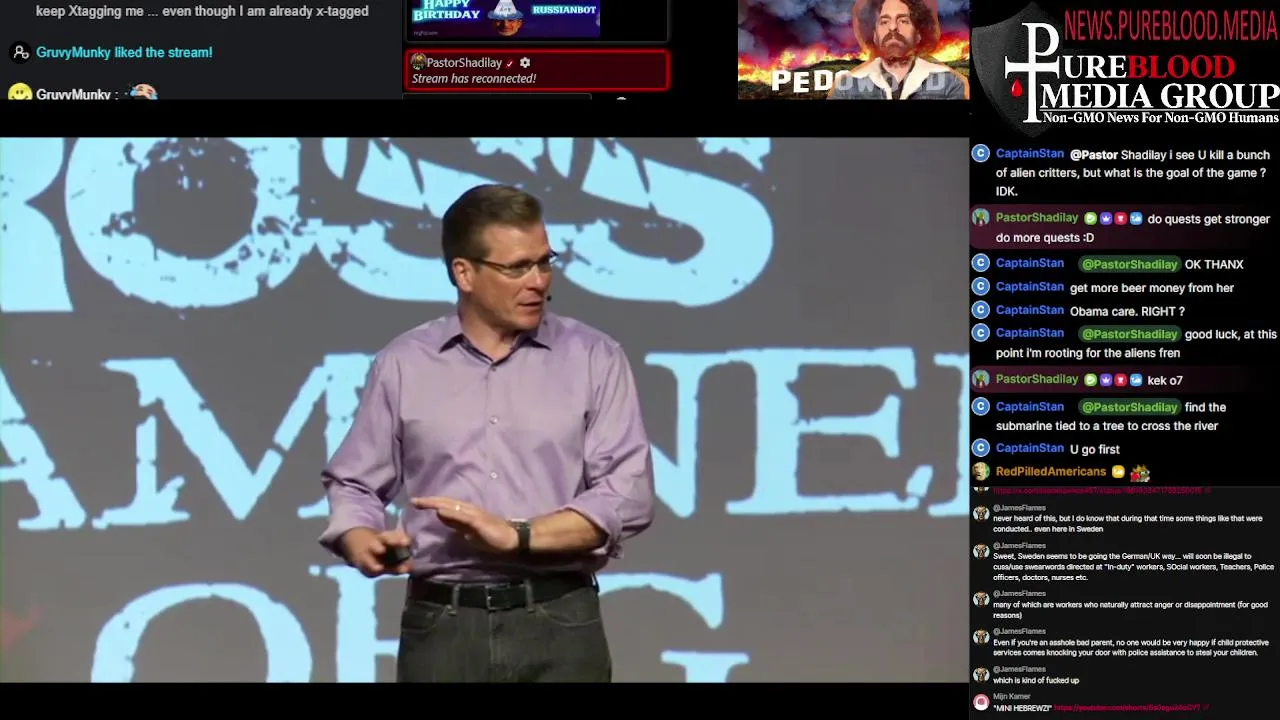The image size is (1280, 720).
Task: Click CaptainStan avatar on 'find the submarine' message
Action: coord(981,407)
